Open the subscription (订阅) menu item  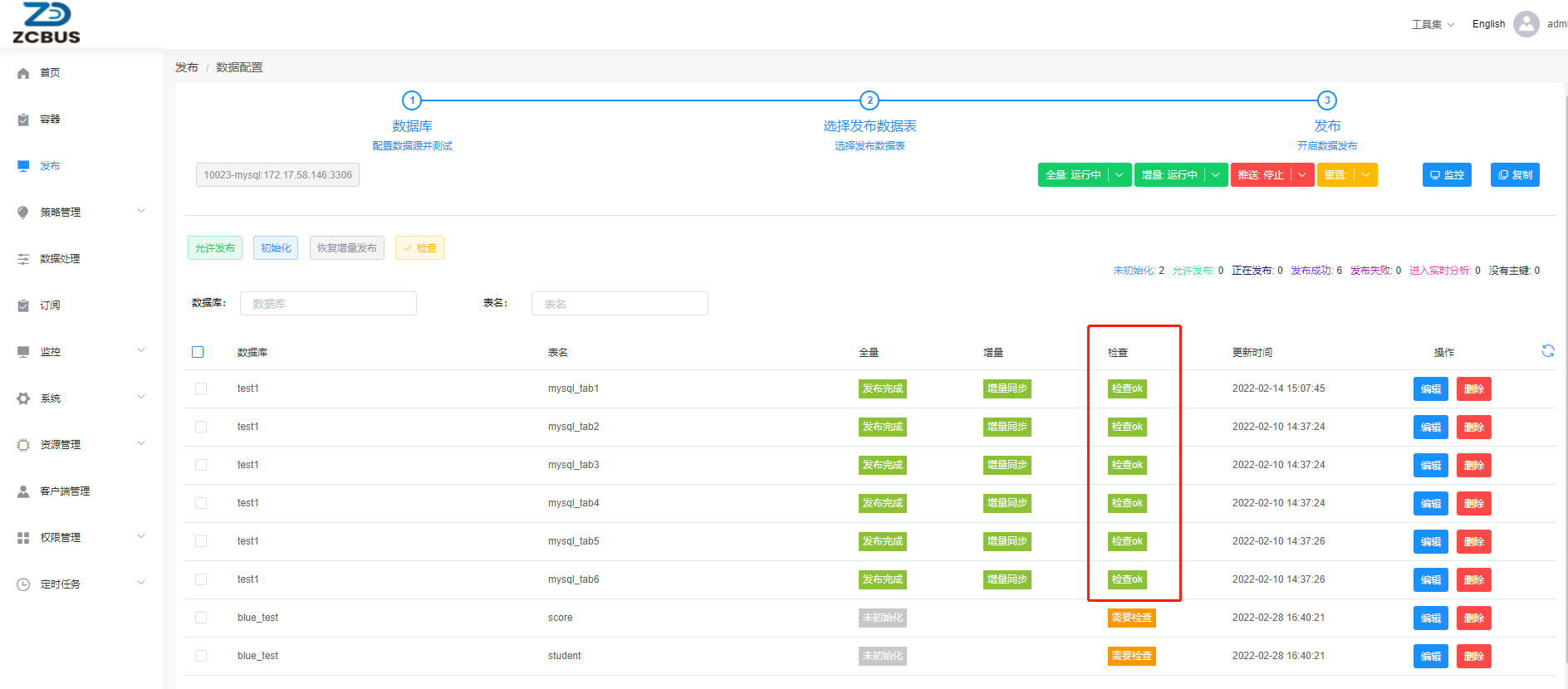(x=50, y=305)
